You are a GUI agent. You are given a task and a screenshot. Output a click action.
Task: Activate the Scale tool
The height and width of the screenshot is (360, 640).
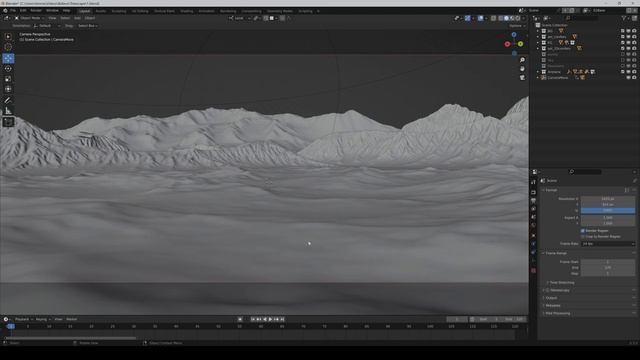tap(8, 79)
